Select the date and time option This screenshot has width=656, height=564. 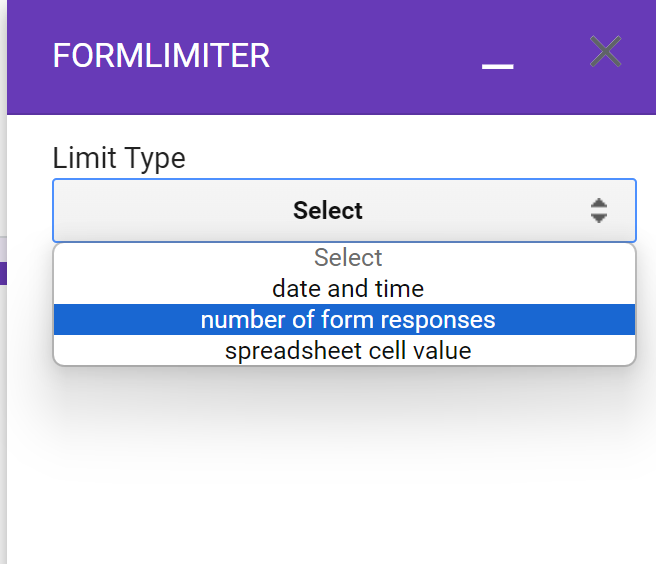[x=348, y=289]
